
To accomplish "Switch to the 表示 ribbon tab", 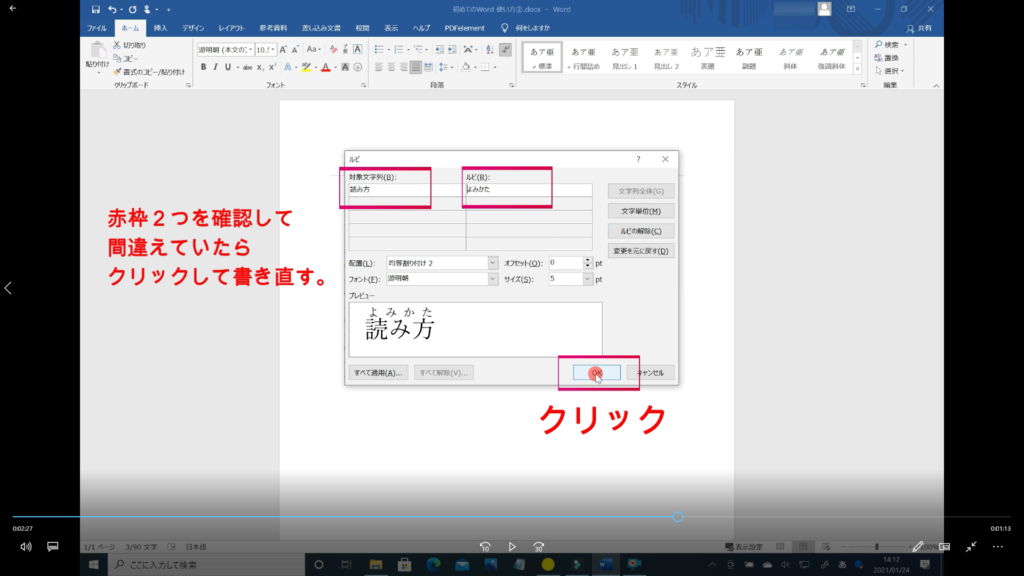I will point(391,28).
